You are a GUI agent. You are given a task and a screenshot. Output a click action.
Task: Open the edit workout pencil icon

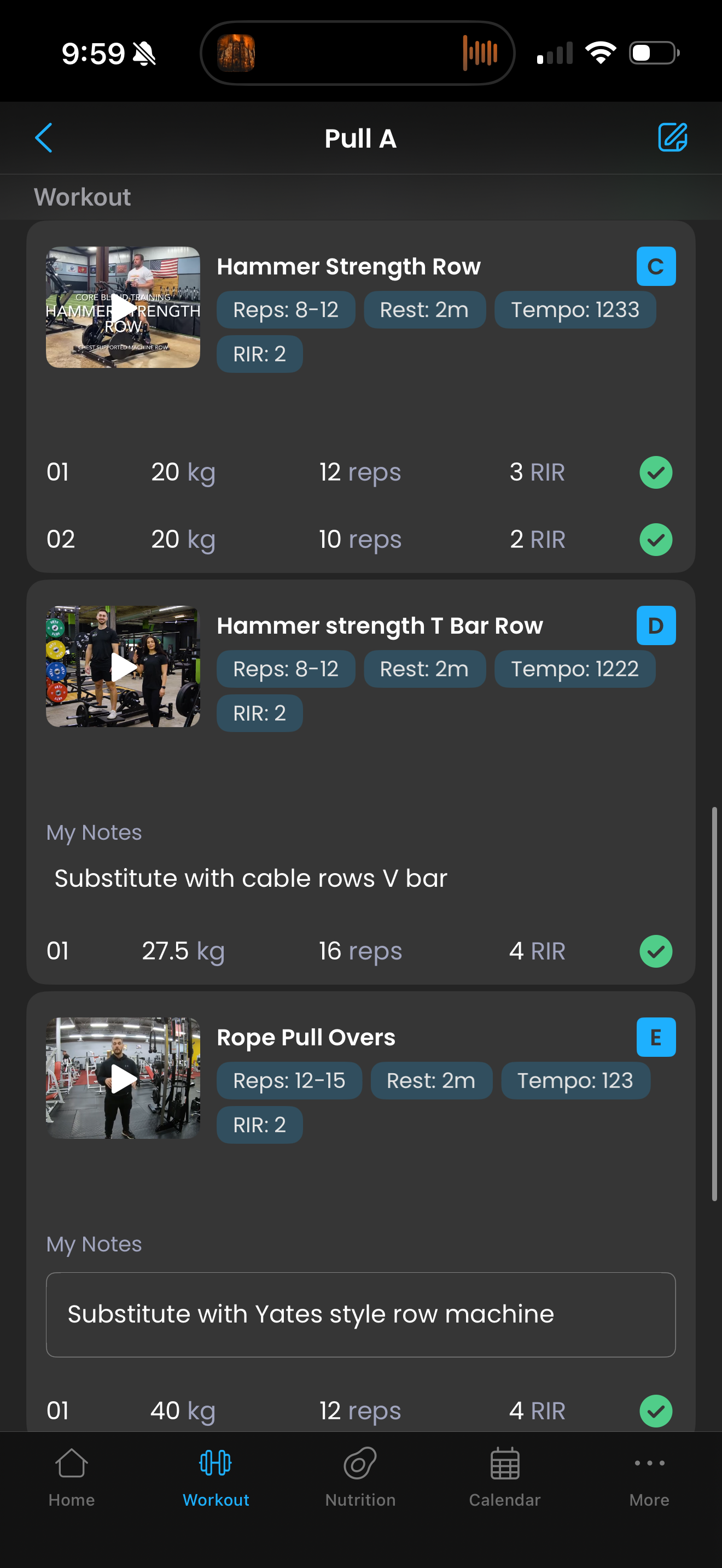click(x=672, y=138)
